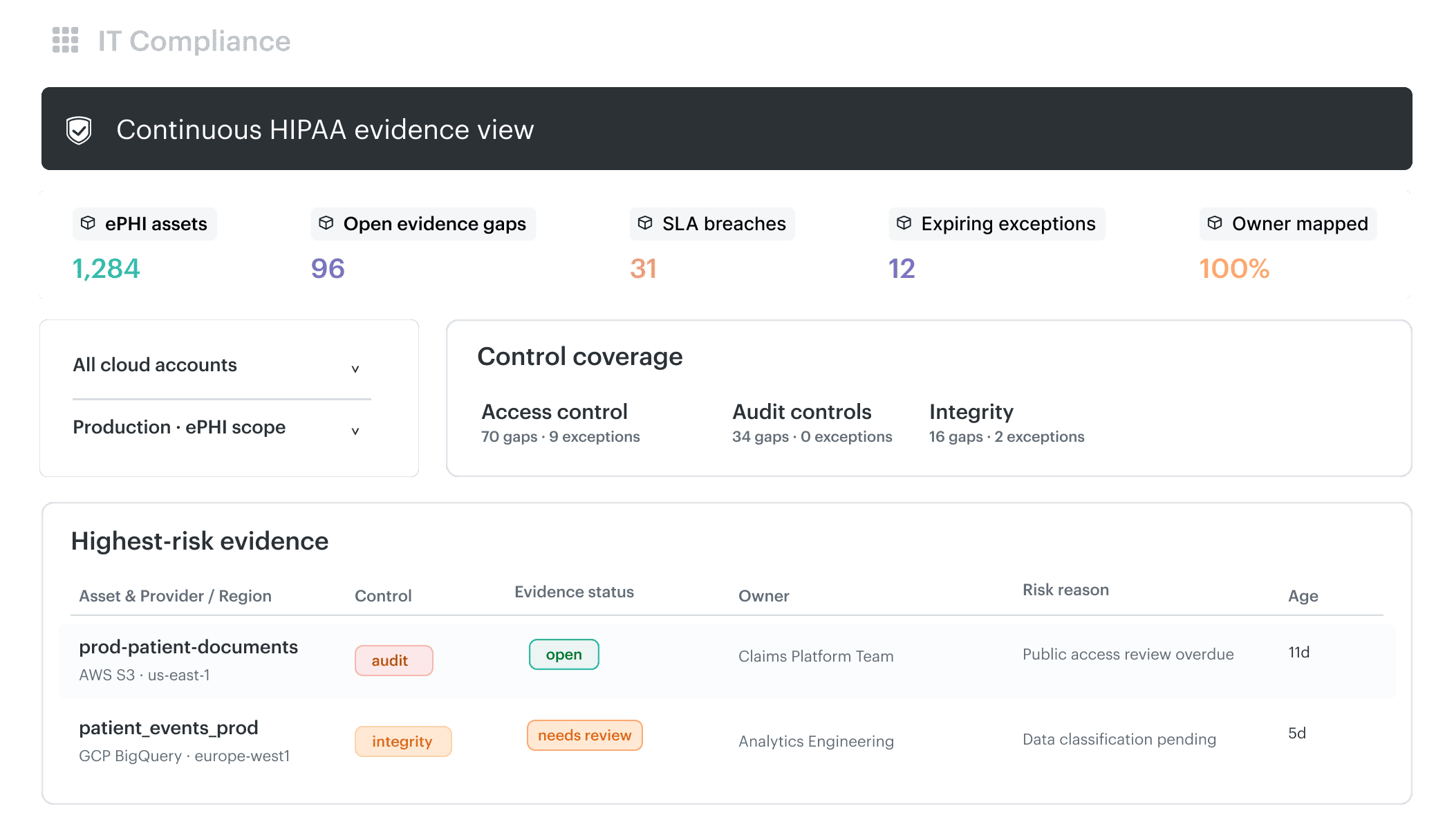The width and height of the screenshot is (1454, 840).
Task: Click the Analytics Engineering owner
Action: 816,742
